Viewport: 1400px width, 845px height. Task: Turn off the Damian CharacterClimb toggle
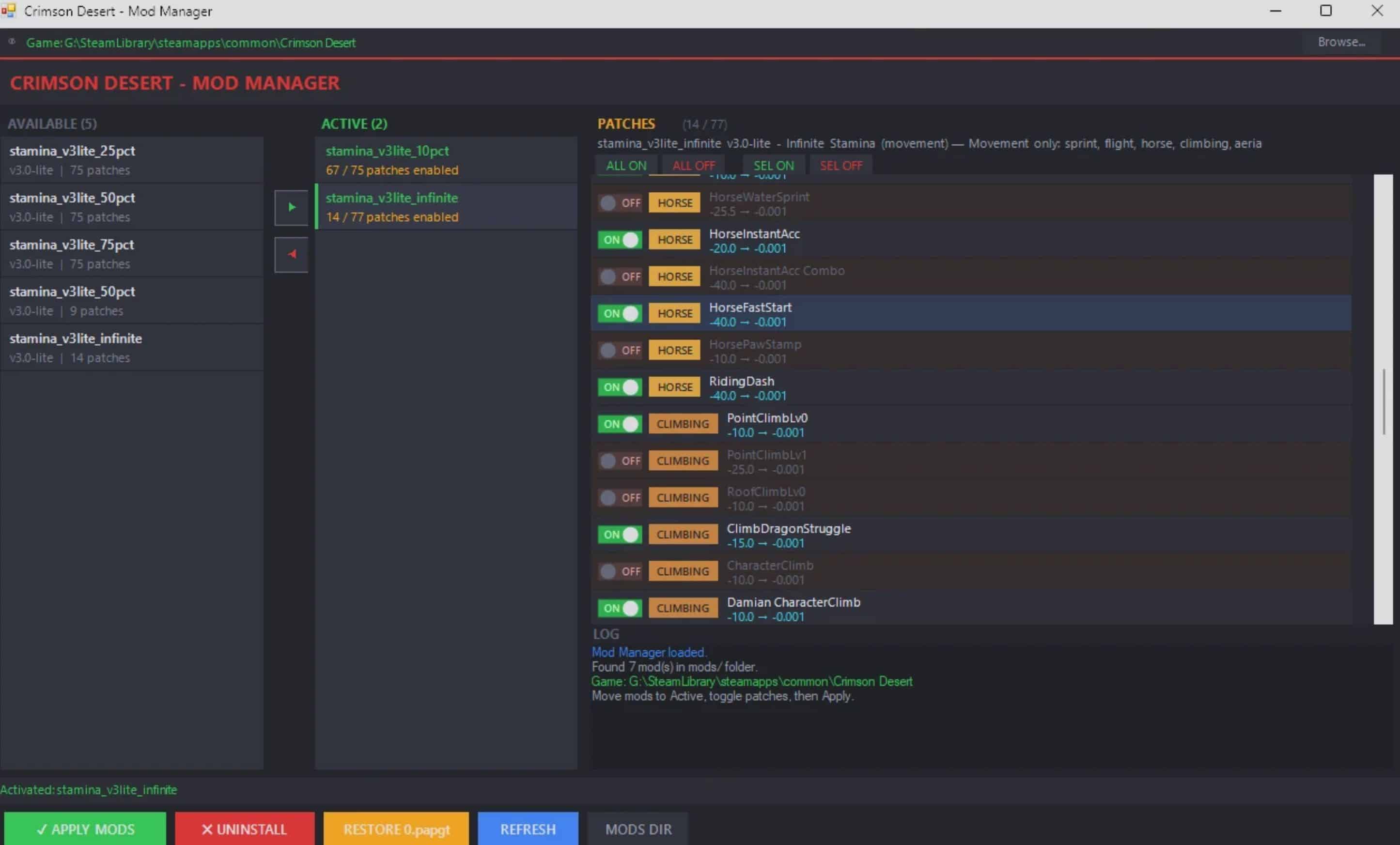click(x=619, y=608)
